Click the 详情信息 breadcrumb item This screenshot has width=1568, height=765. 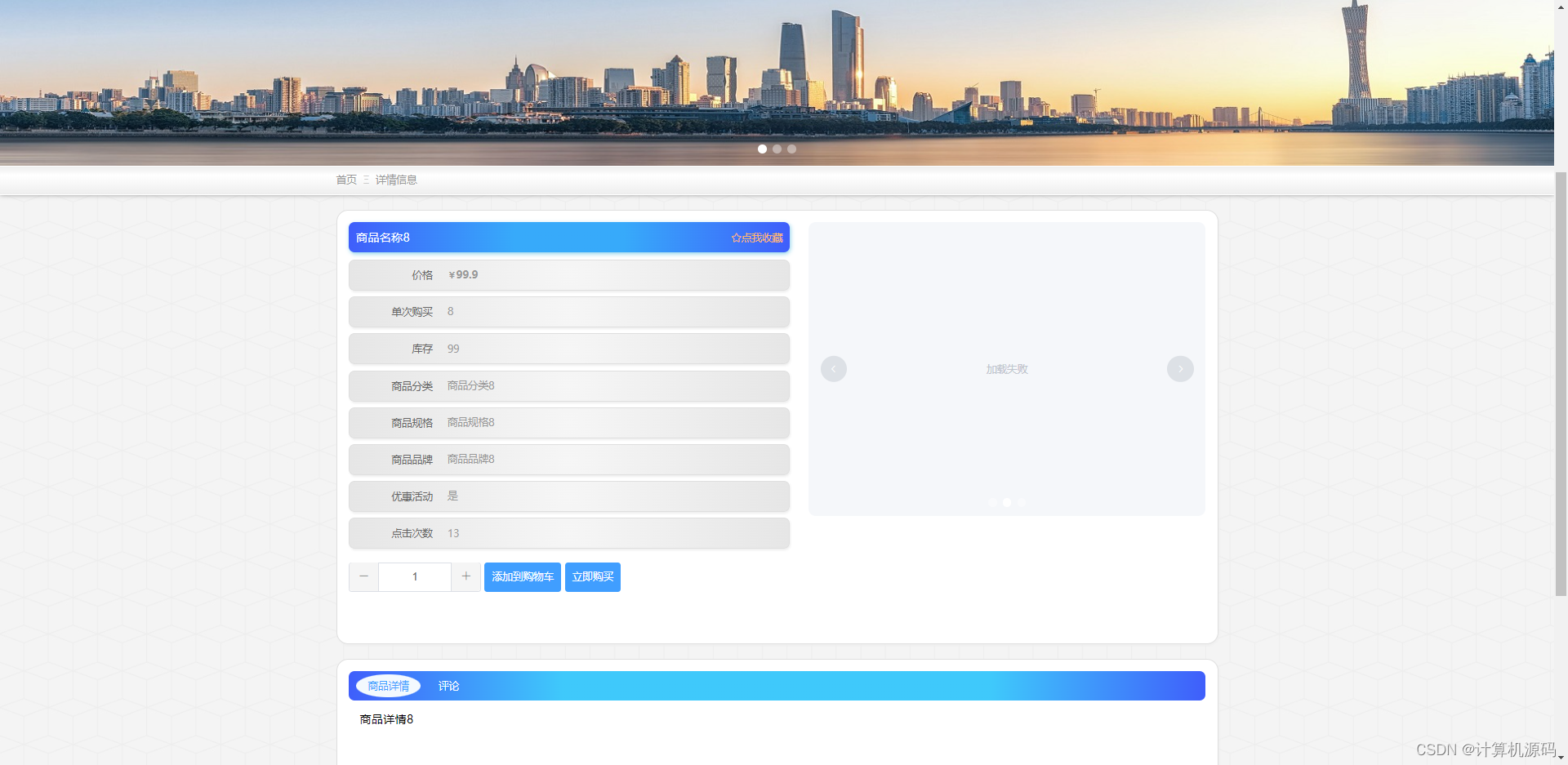coord(396,180)
